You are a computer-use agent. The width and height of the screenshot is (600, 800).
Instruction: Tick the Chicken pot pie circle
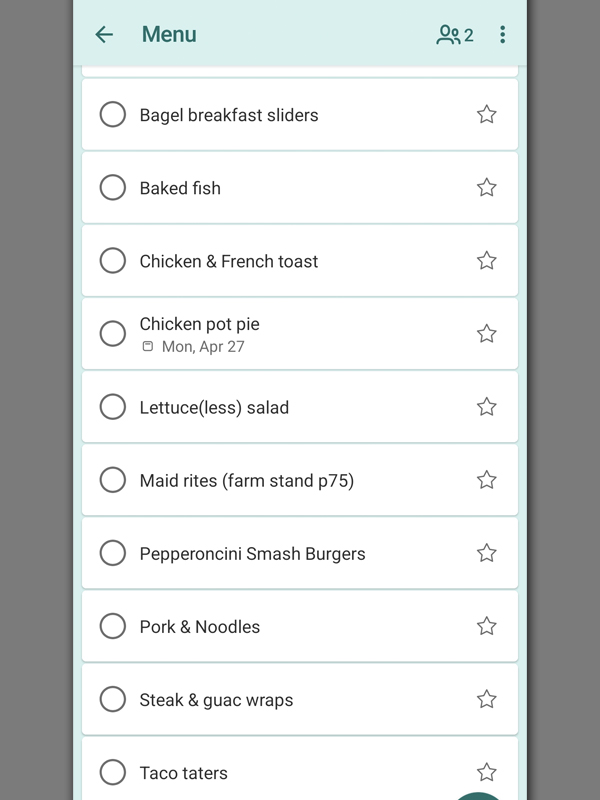tap(113, 334)
